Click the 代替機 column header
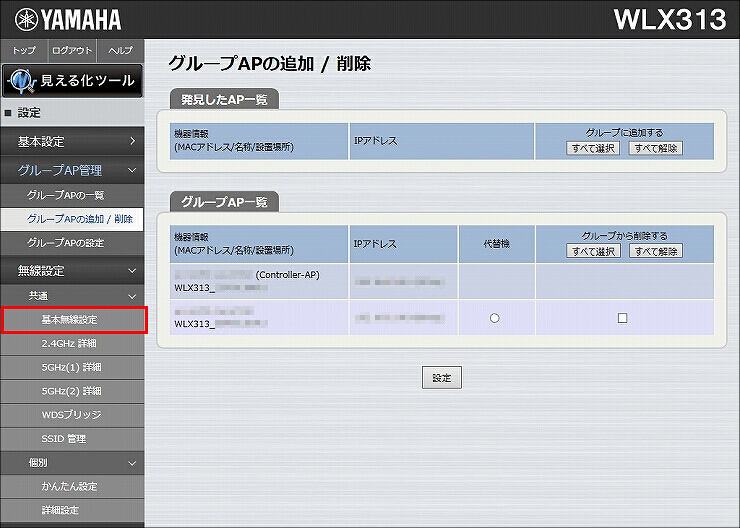The image size is (740, 528). coord(496,244)
